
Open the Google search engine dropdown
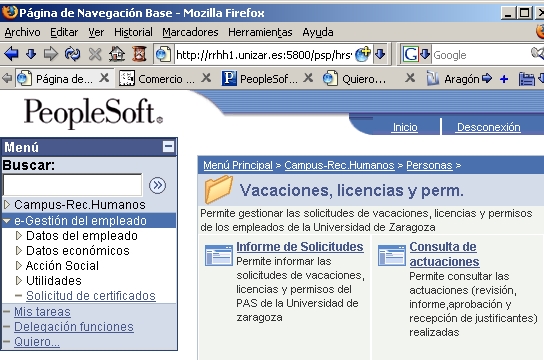[425, 54]
